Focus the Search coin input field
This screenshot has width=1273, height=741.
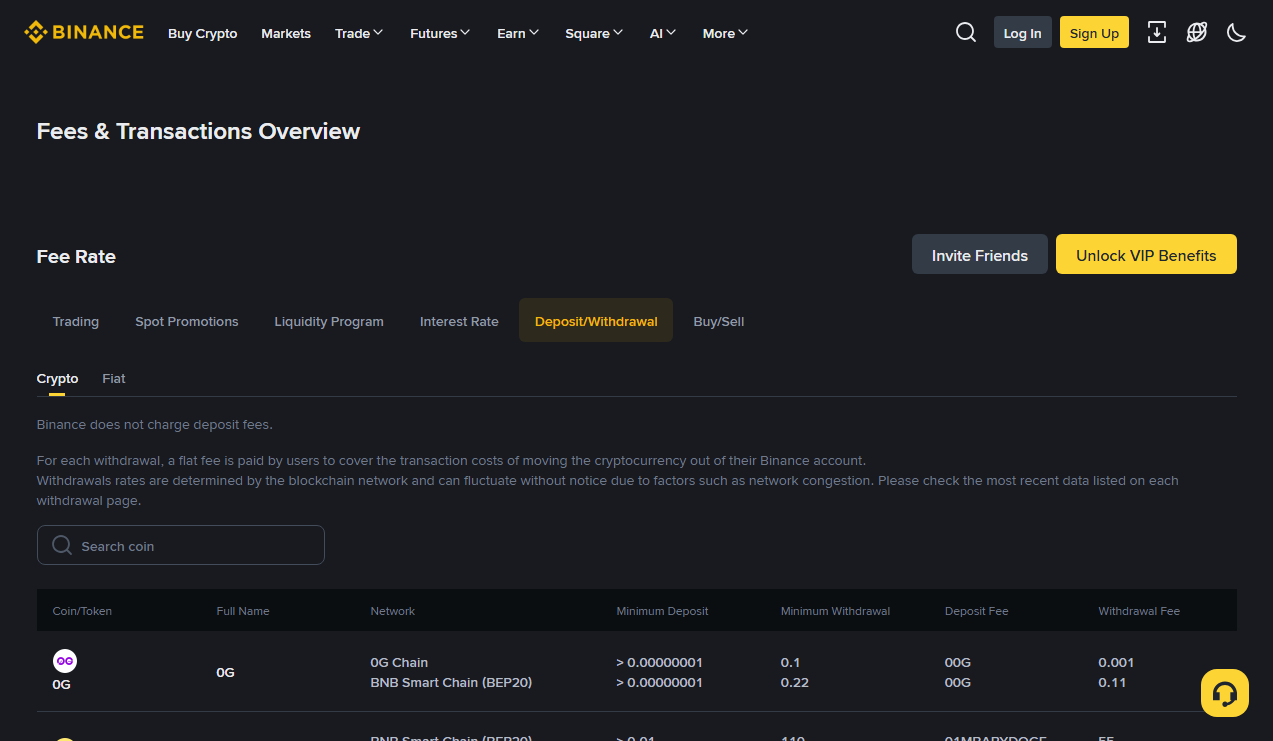pyautogui.click(x=181, y=545)
